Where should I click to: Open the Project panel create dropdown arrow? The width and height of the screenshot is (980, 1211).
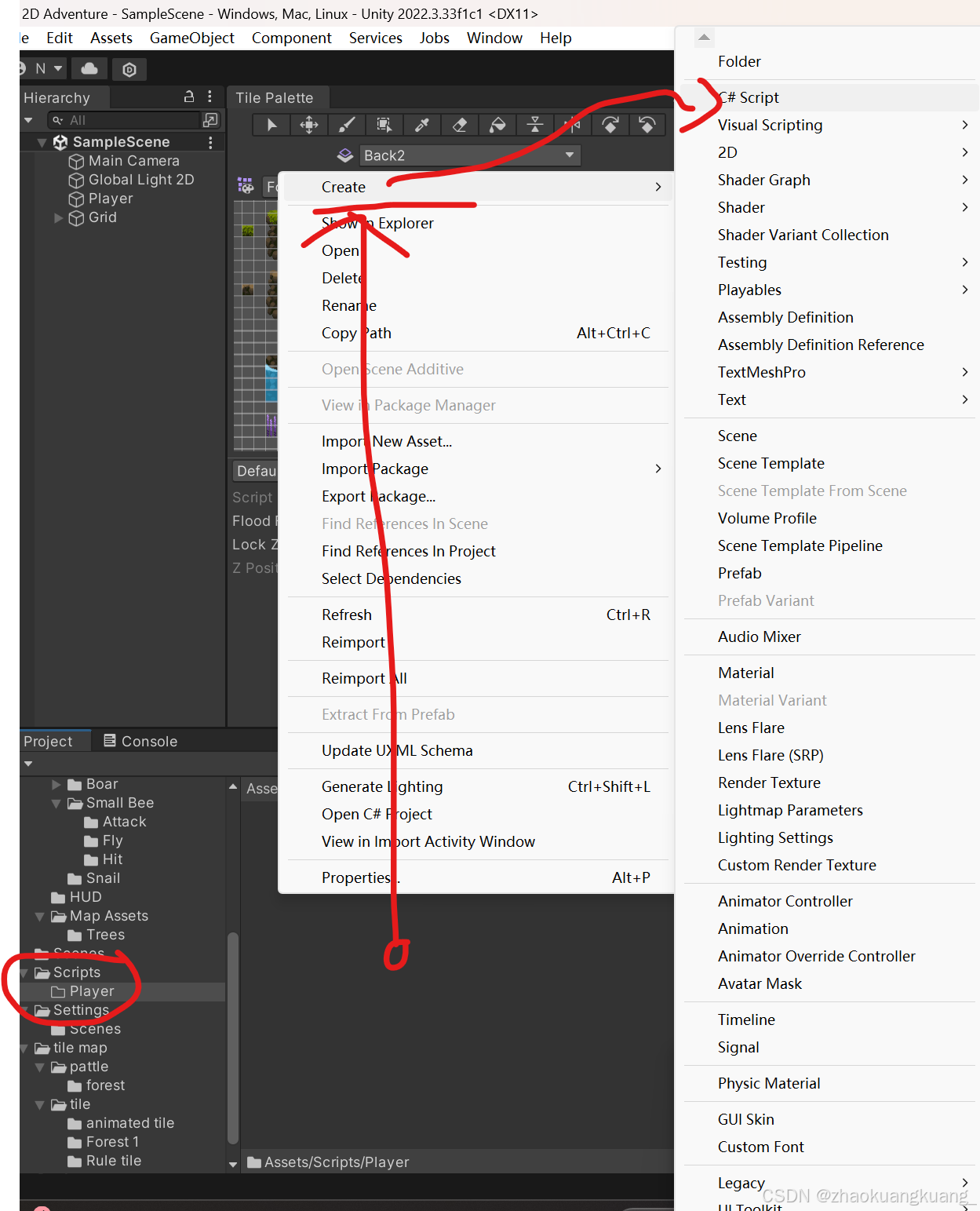[29, 764]
